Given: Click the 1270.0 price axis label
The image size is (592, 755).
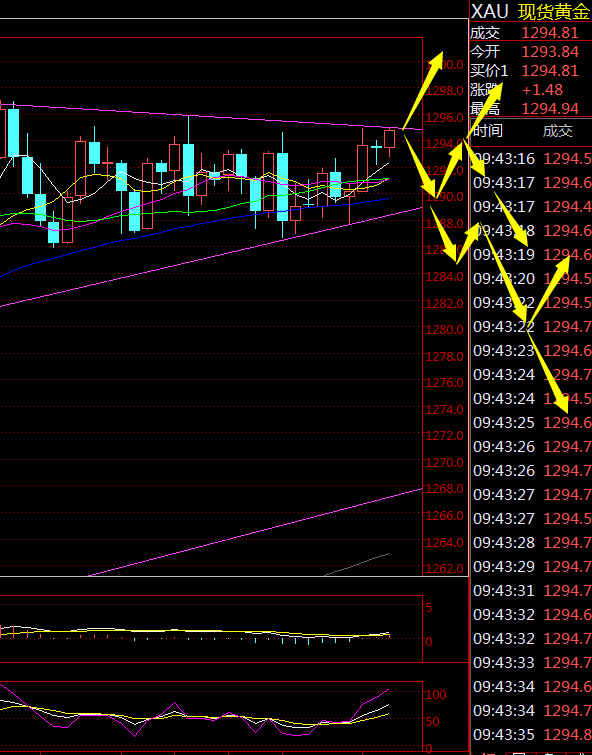Looking at the screenshot, I should [x=444, y=462].
